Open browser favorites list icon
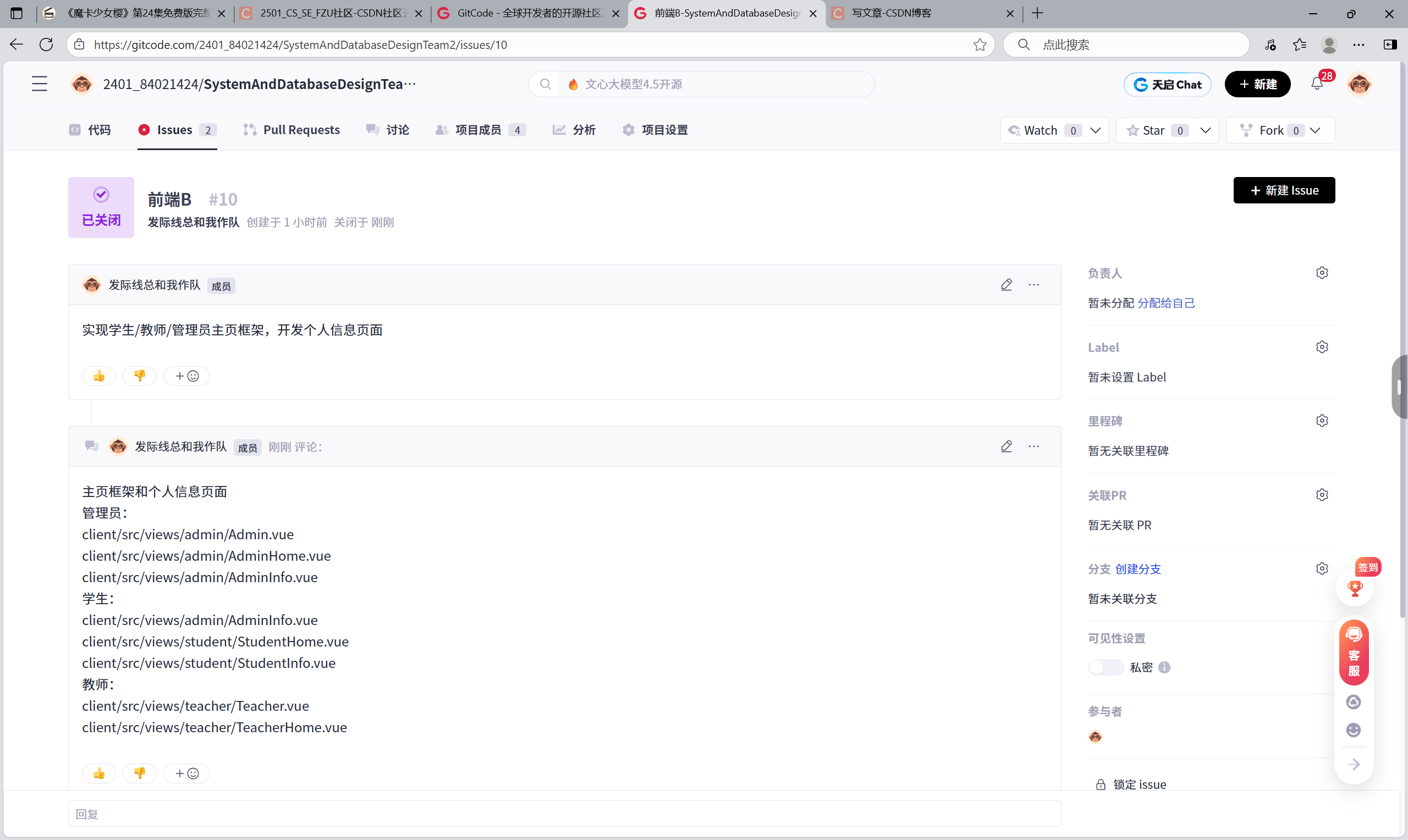 [x=1300, y=45]
